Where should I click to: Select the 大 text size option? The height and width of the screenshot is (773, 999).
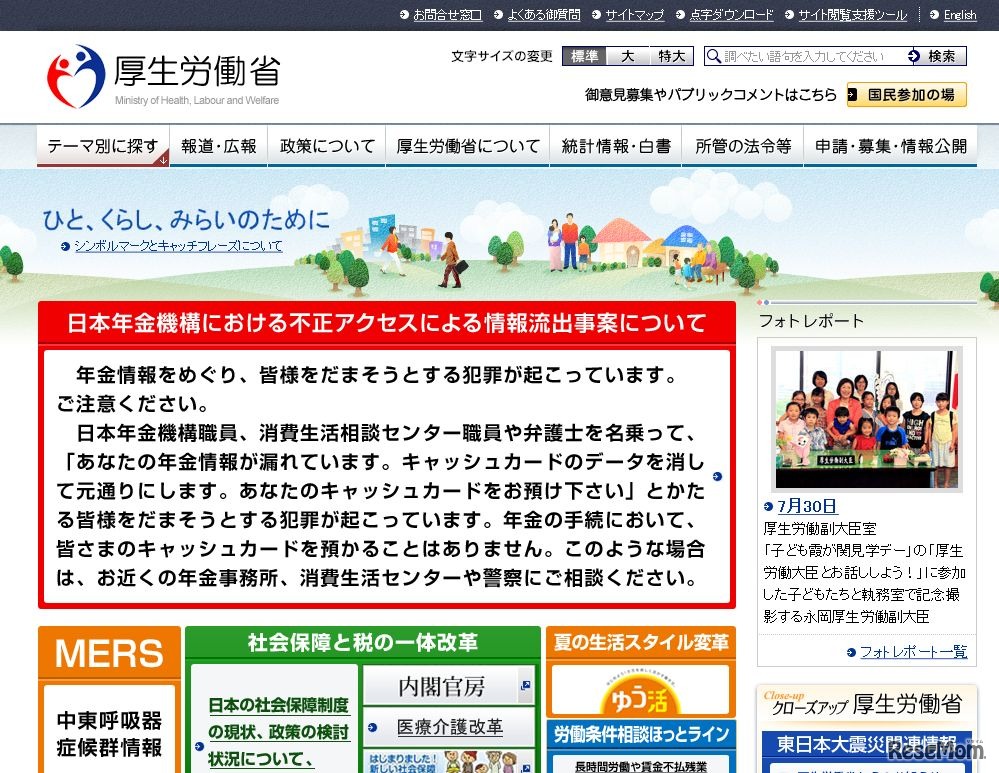click(x=627, y=56)
